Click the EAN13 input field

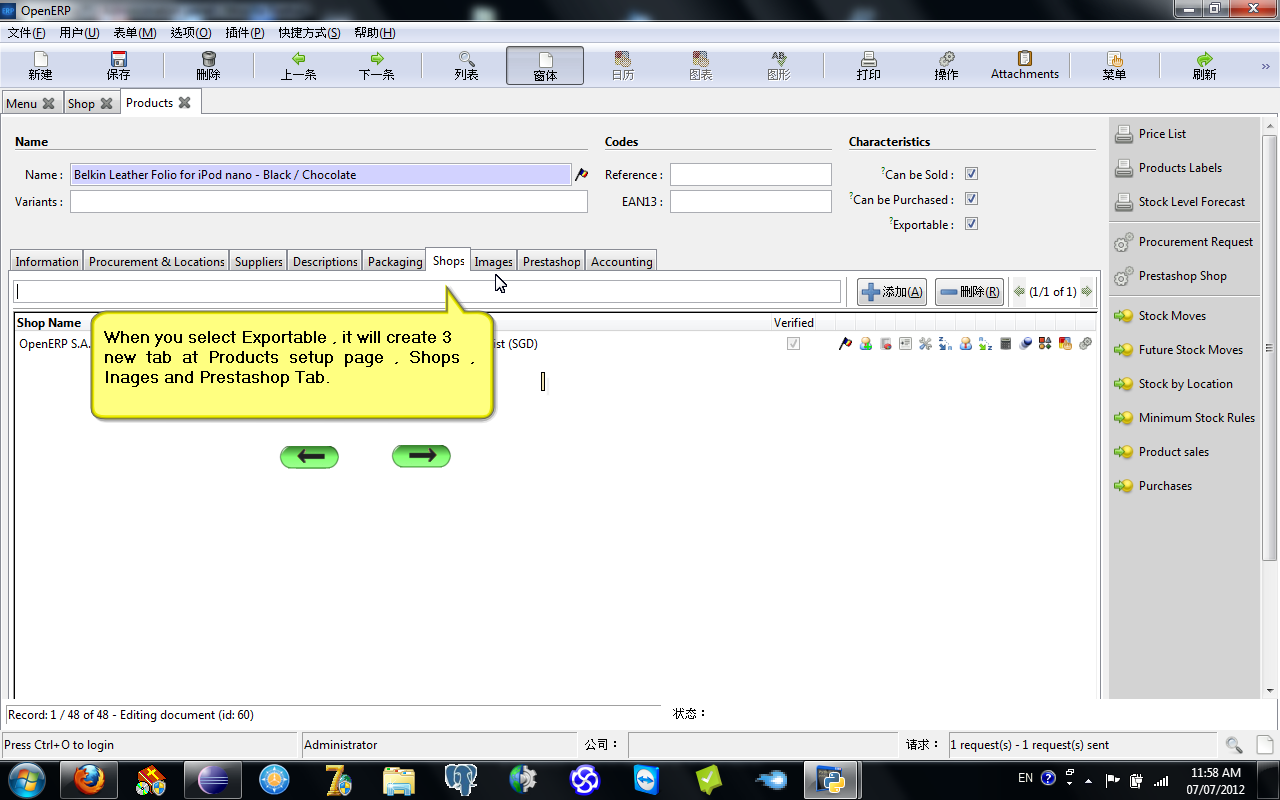tap(750, 202)
